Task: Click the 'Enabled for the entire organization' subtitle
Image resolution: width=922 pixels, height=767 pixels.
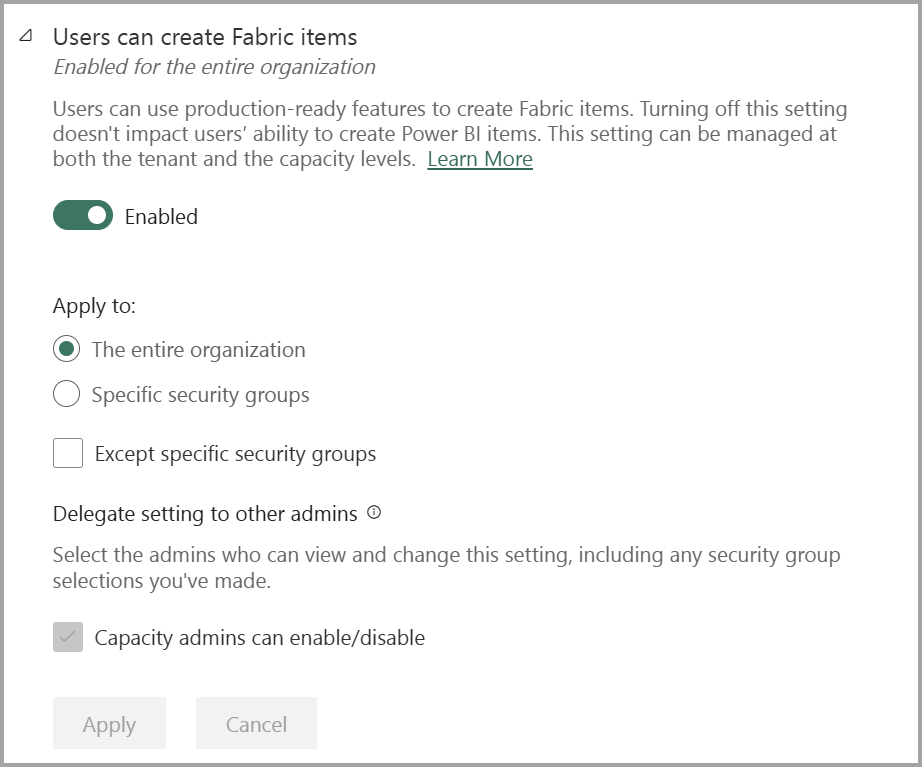Action: 214,68
